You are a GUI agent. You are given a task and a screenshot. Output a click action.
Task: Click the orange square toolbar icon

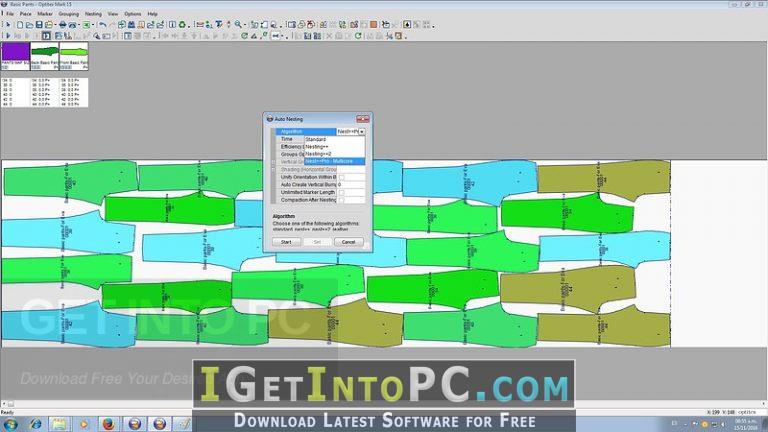(x=374, y=24)
